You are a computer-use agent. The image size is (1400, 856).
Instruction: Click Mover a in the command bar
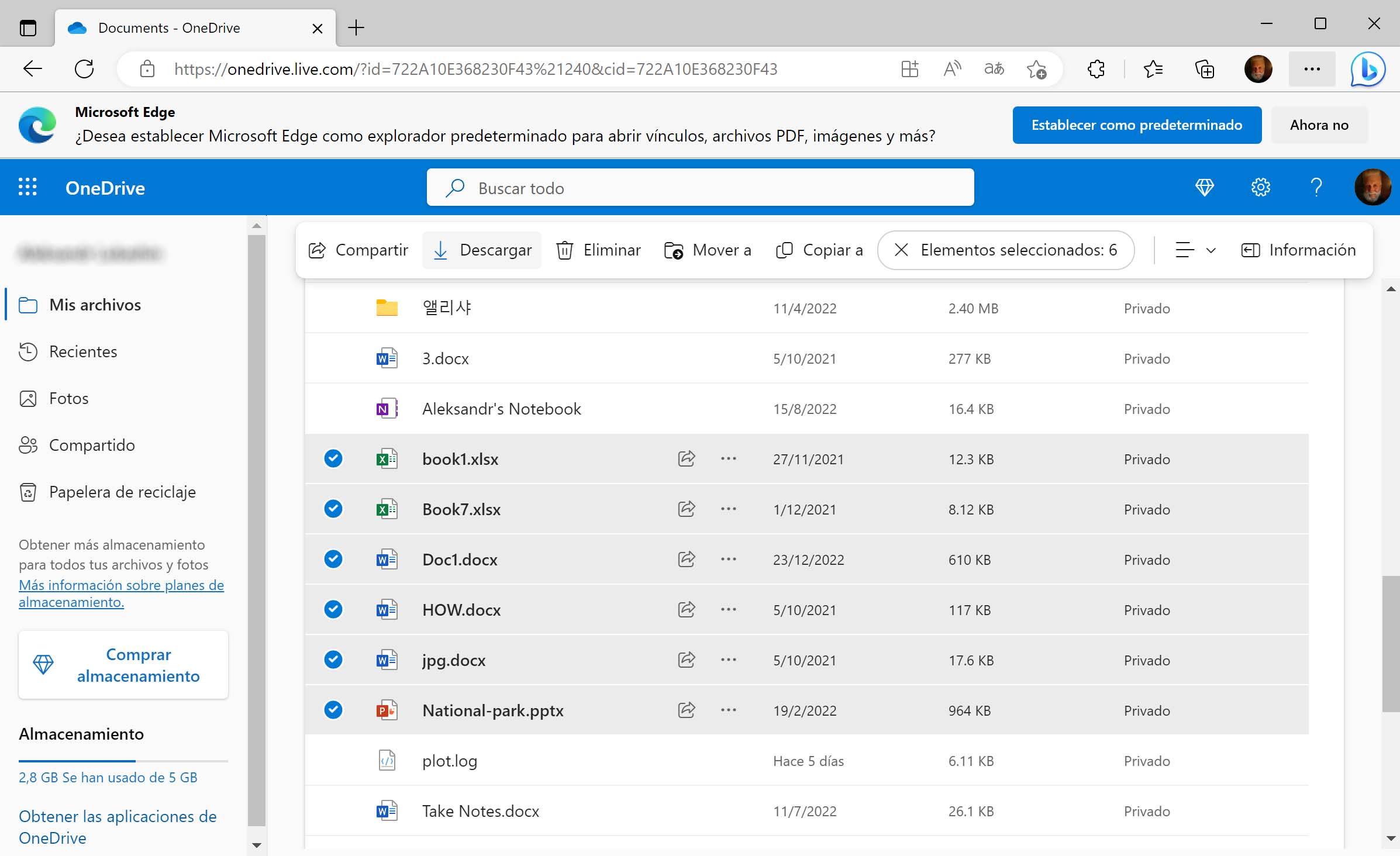click(x=708, y=250)
